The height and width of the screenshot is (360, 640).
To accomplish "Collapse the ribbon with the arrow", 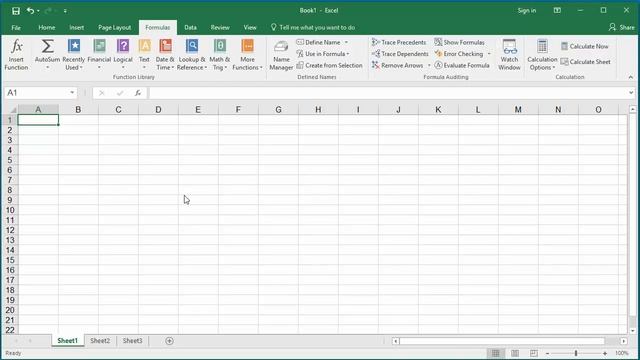I will pos(631,77).
